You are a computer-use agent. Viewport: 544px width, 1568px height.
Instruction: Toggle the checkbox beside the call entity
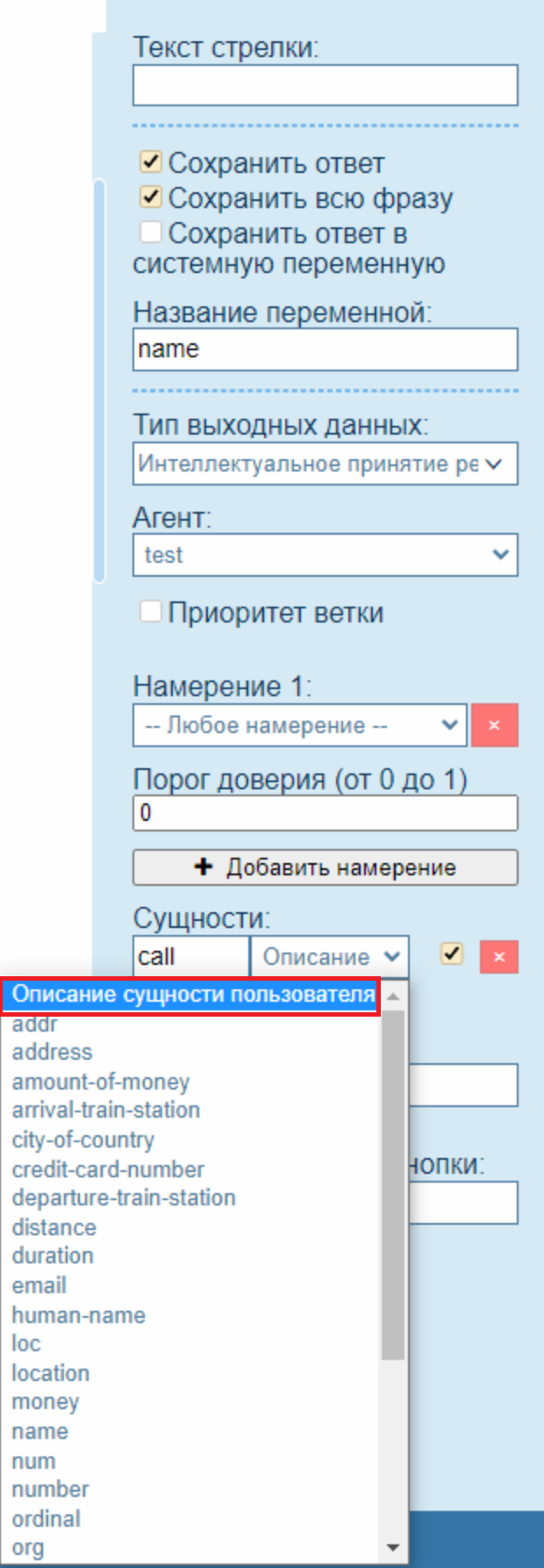tap(451, 954)
